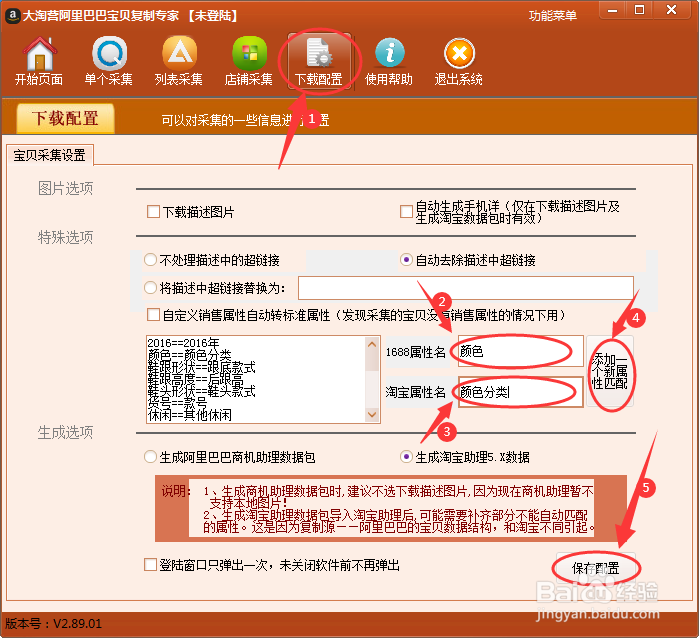Select 将描述中超链接替换为 radio button

150,288
